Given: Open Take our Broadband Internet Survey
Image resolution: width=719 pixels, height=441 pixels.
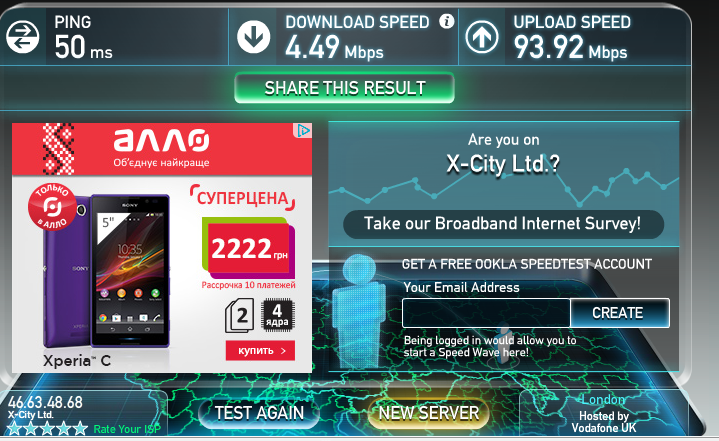Looking at the screenshot, I should tap(503, 224).
